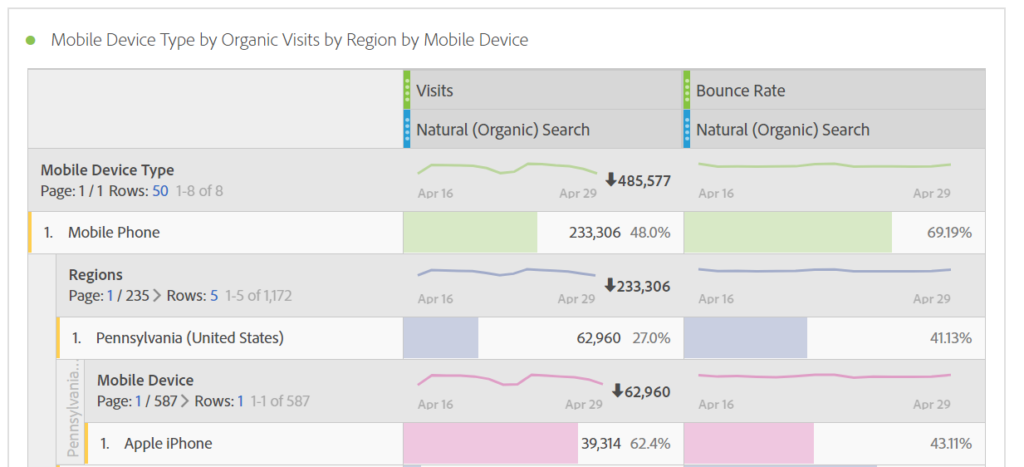Open the Rows: 50 selector for Mobile Device Type

160,191
